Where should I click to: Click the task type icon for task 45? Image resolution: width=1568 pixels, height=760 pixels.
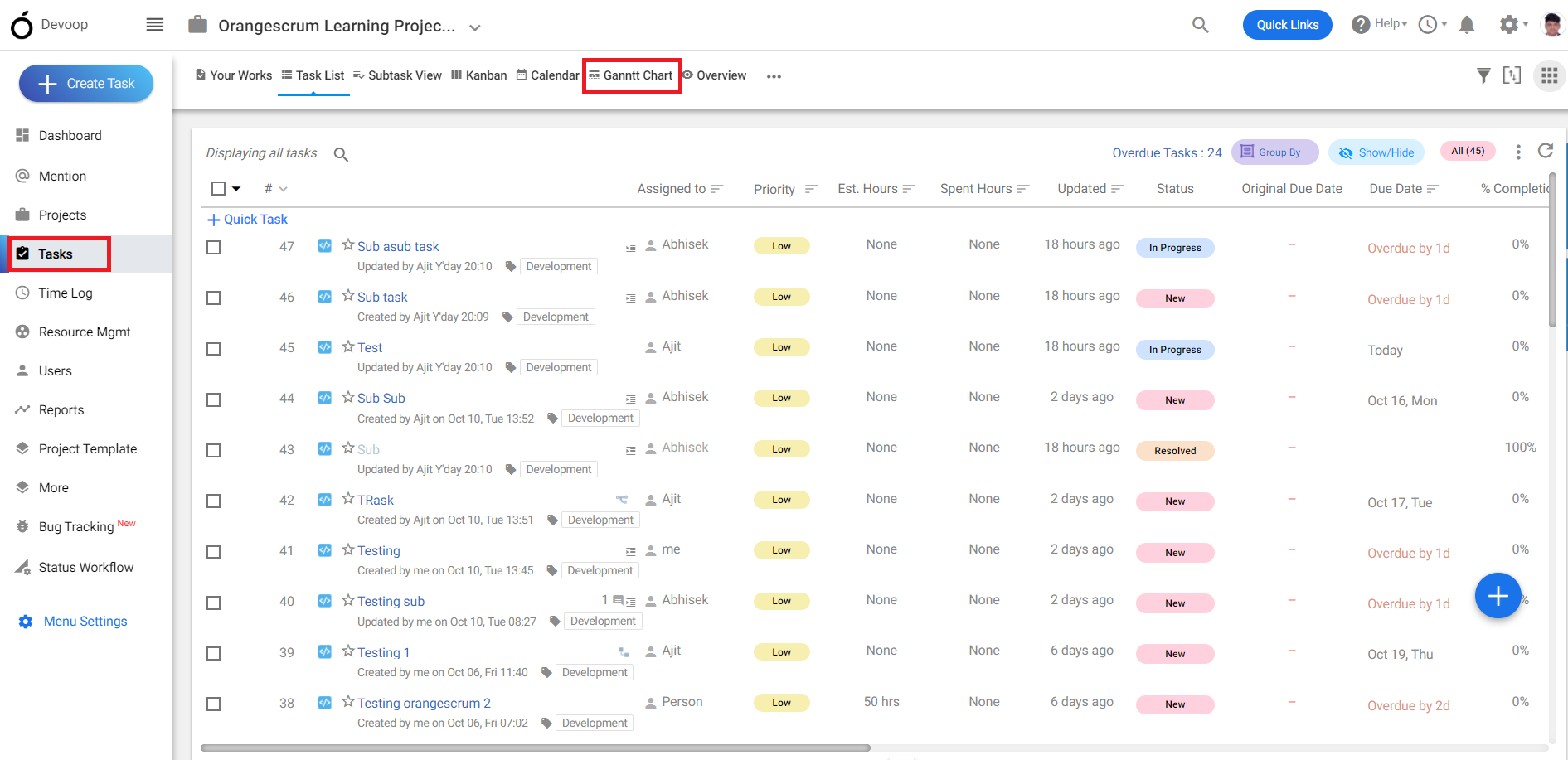pos(325,347)
